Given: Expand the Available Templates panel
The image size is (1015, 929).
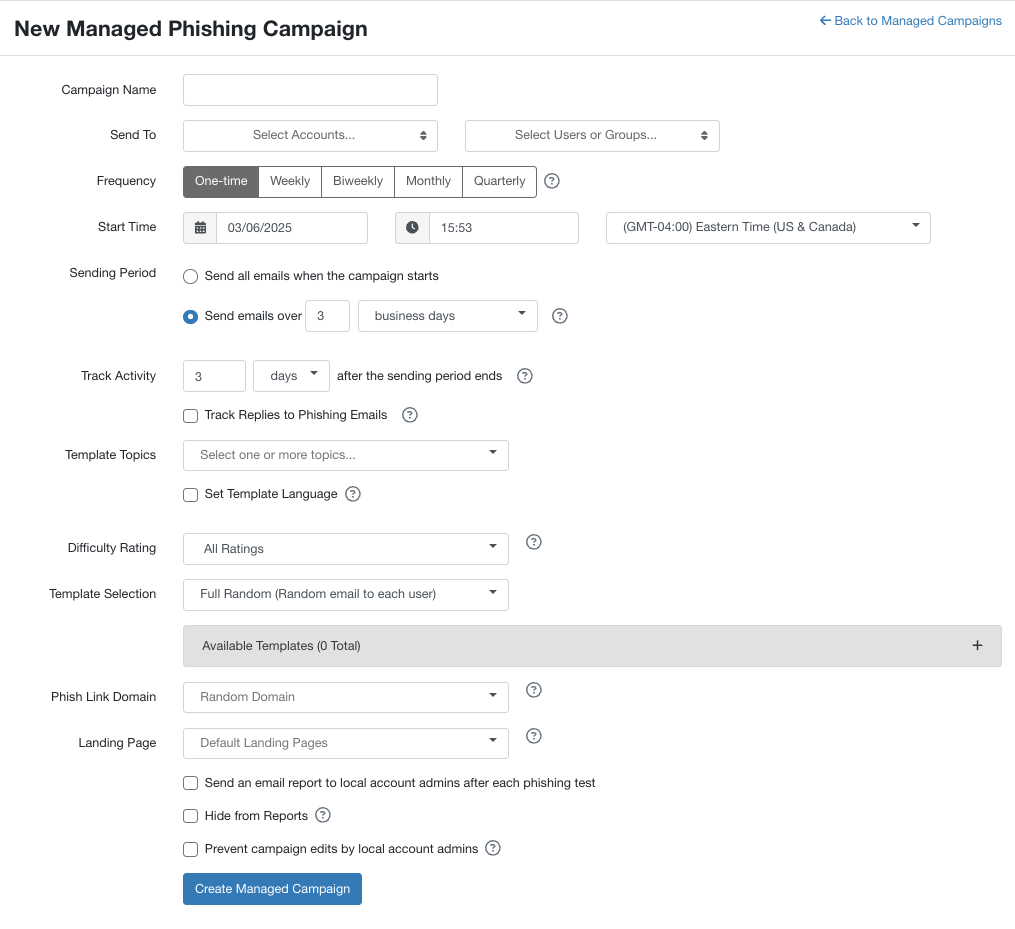Looking at the screenshot, I should tap(977, 645).
